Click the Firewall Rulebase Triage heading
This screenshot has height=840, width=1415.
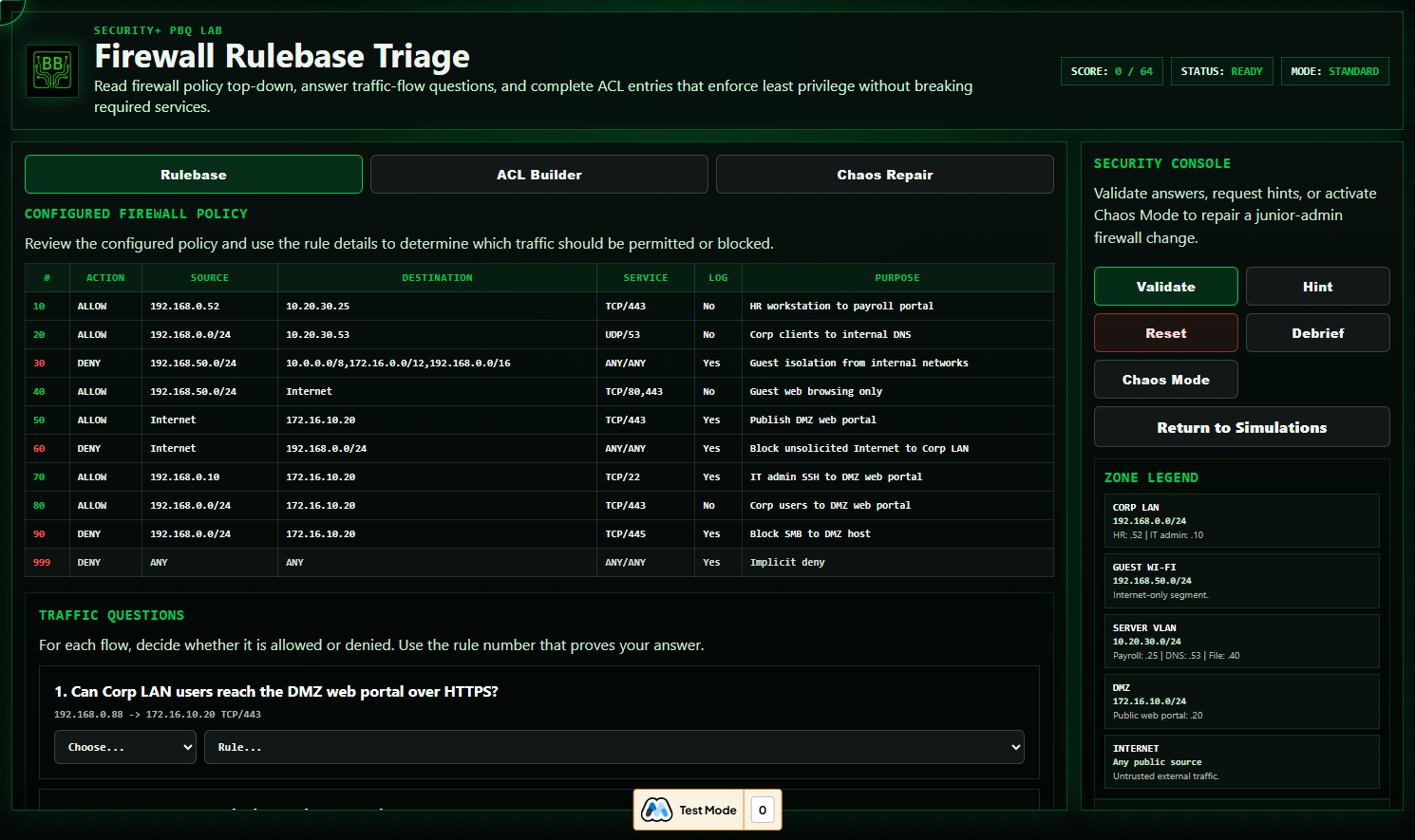[x=282, y=57]
